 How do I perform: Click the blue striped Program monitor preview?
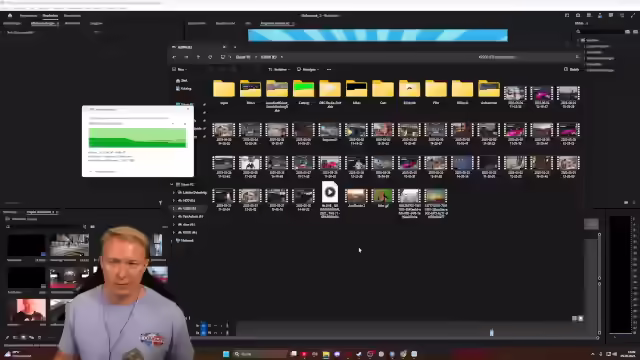pos(378,35)
